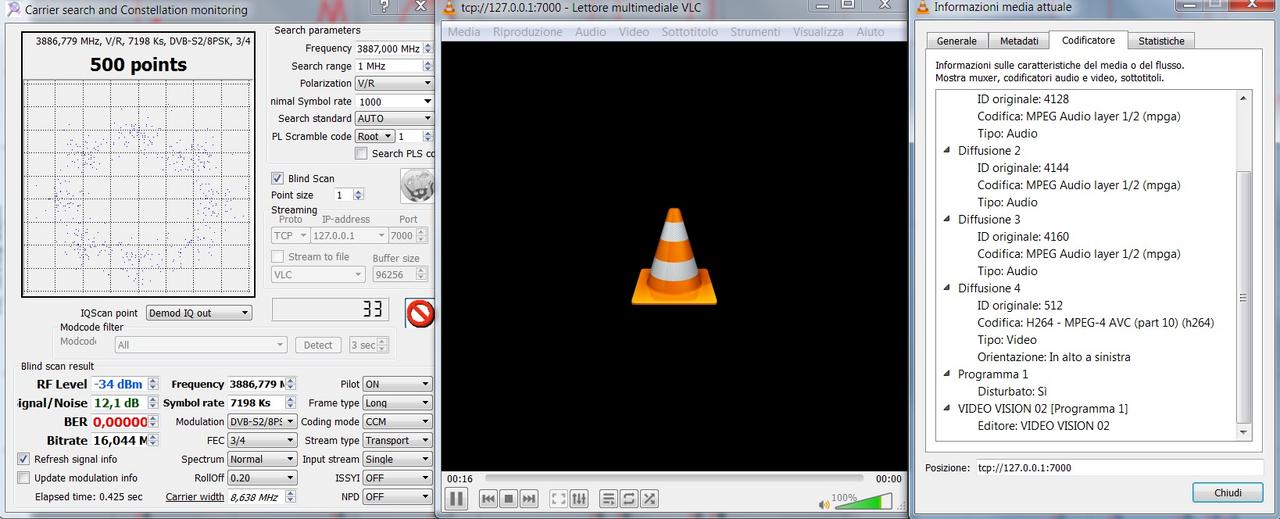1280x519 pixels.
Task: Switch to Statistiche tab
Action: point(1161,41)
